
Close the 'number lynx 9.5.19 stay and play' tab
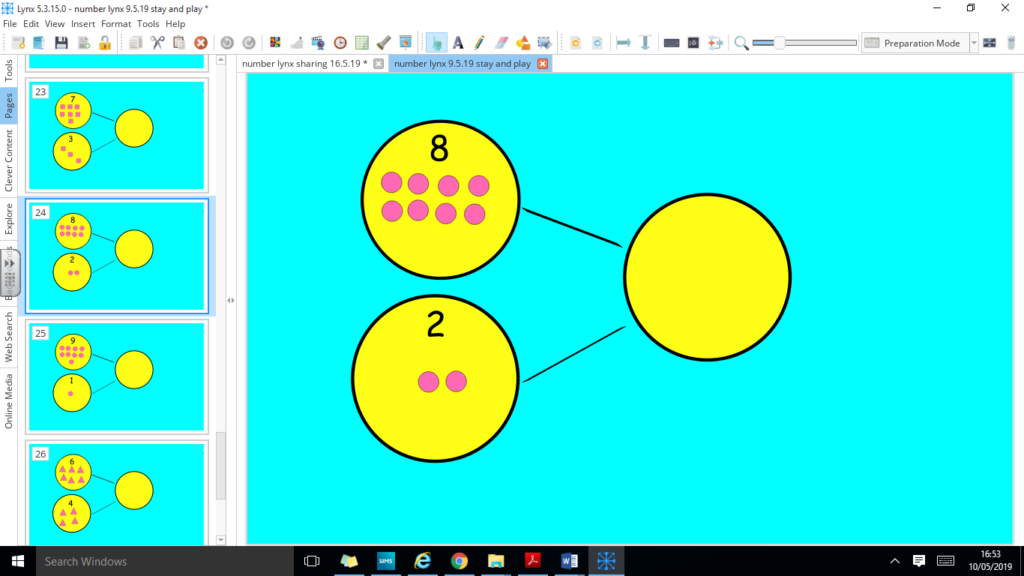click(x=543, y=63)
